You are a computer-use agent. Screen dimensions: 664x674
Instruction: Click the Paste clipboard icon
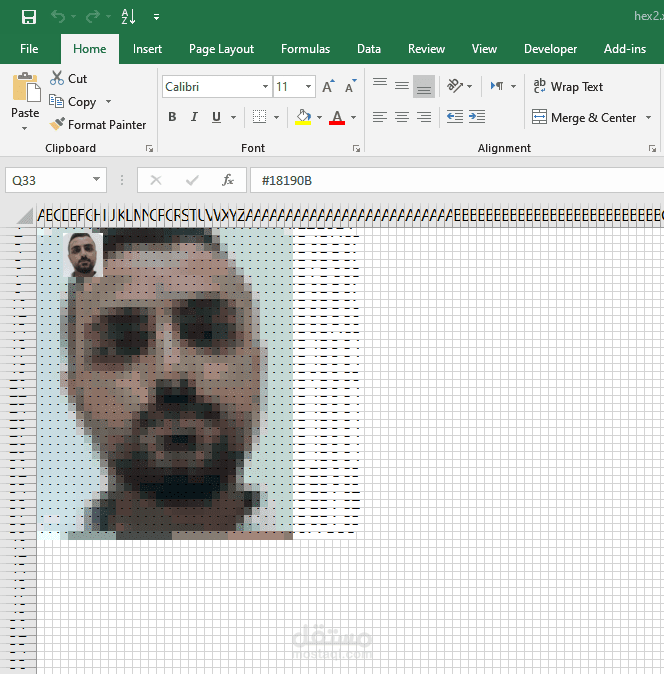point(26,87)
